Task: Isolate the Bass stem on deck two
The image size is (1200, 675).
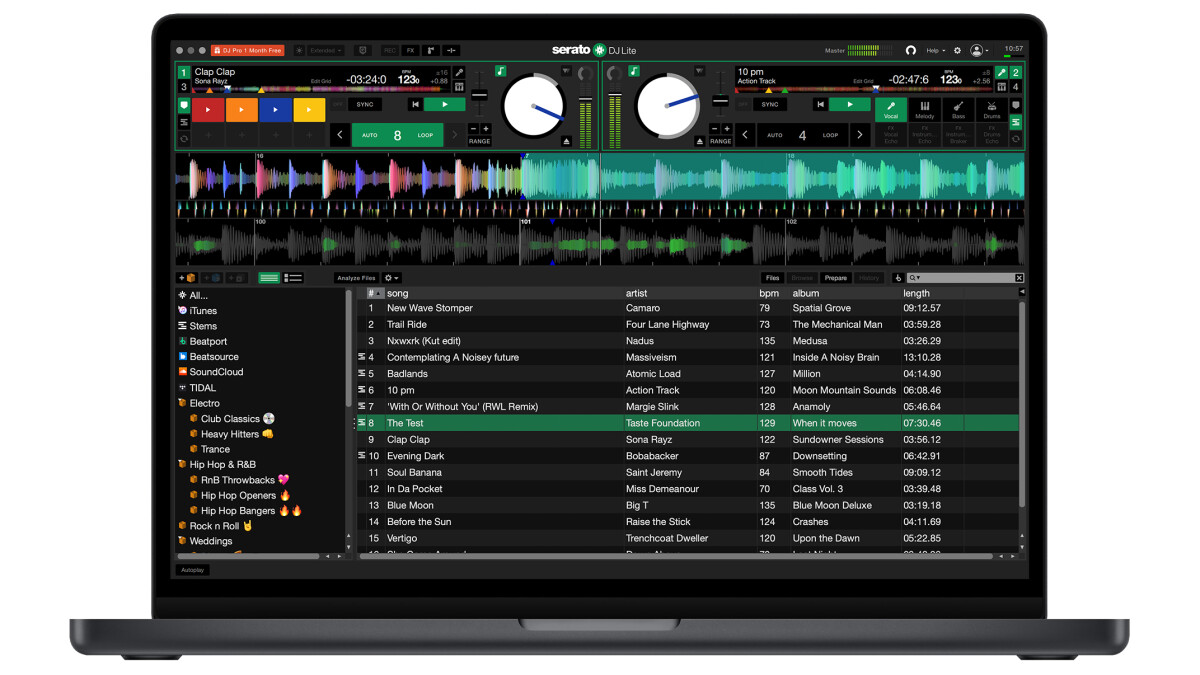Action: [958, 112]
